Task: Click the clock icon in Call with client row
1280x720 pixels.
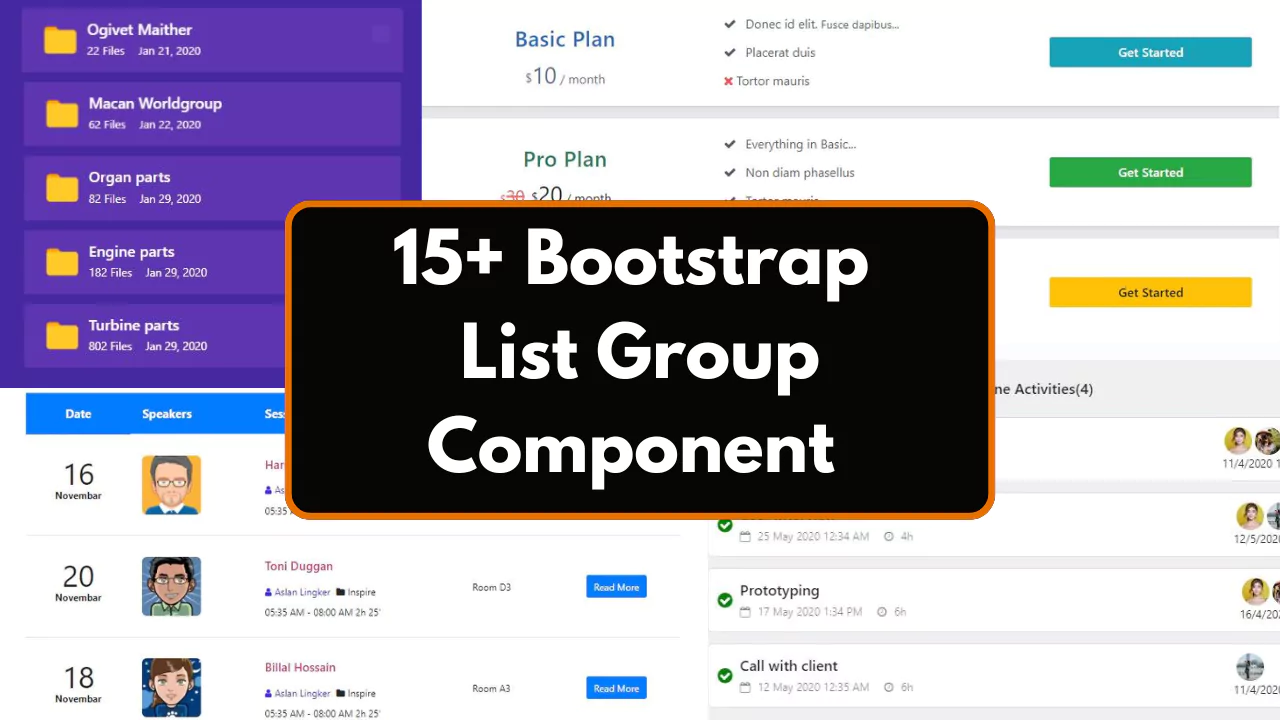Action: pos(889,687)
